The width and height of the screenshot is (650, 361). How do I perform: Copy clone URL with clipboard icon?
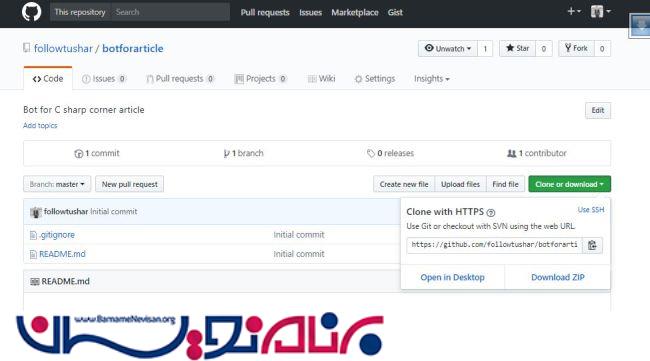click(x=592, y=245)
